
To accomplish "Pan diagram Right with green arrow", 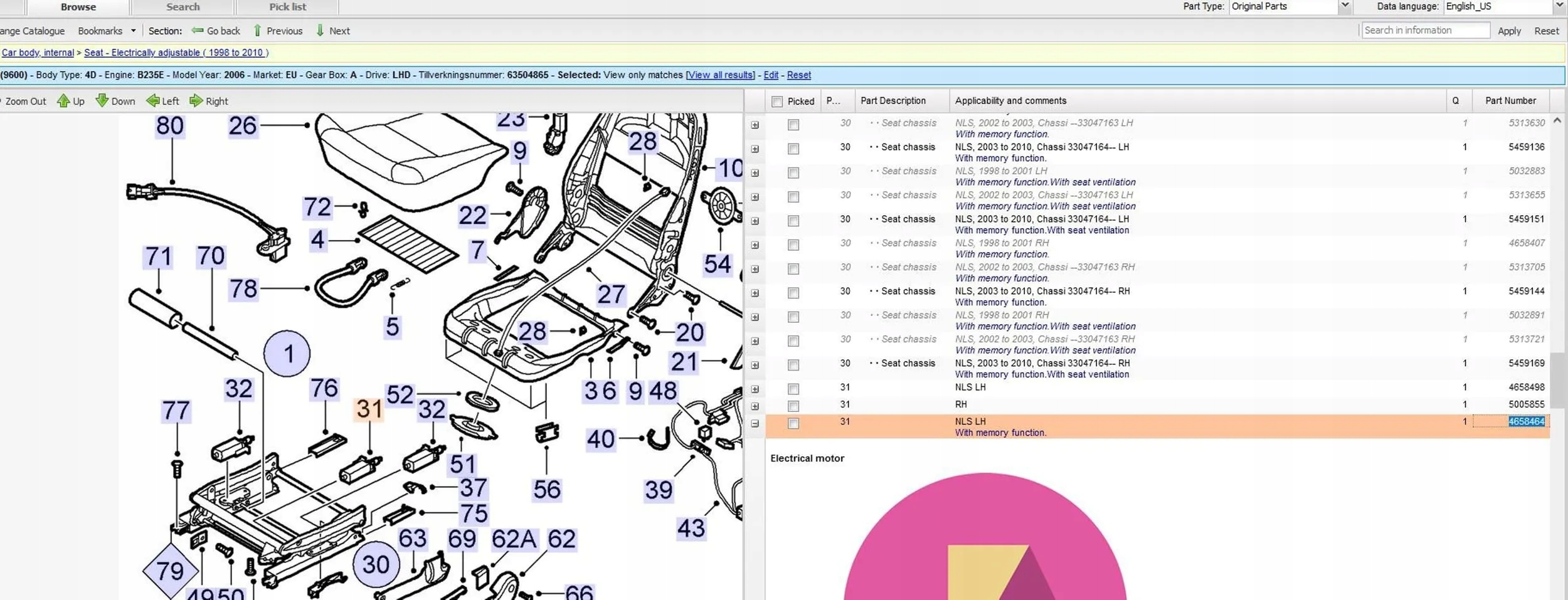I will [x=196, y=101].
